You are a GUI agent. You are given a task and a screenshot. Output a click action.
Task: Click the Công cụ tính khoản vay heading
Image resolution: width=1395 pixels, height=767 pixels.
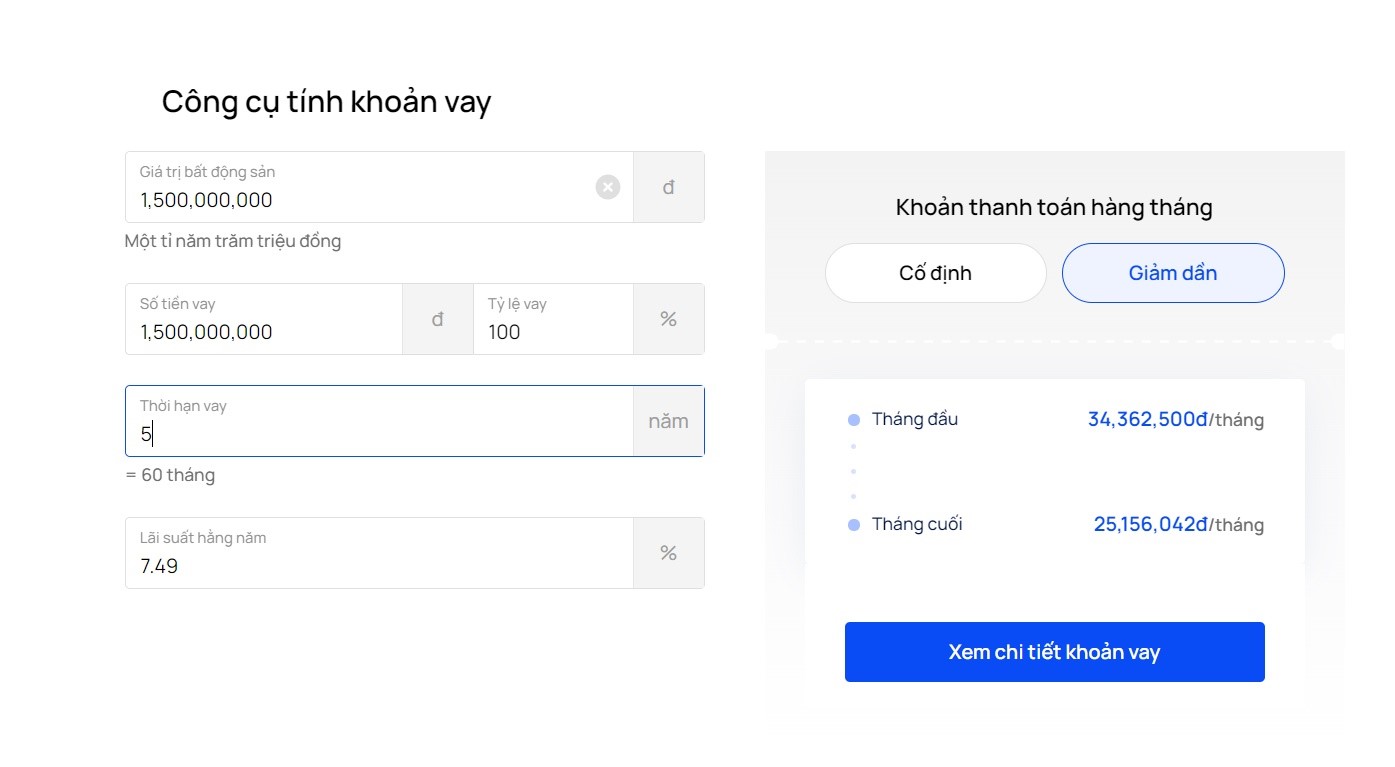coord(326,102)
